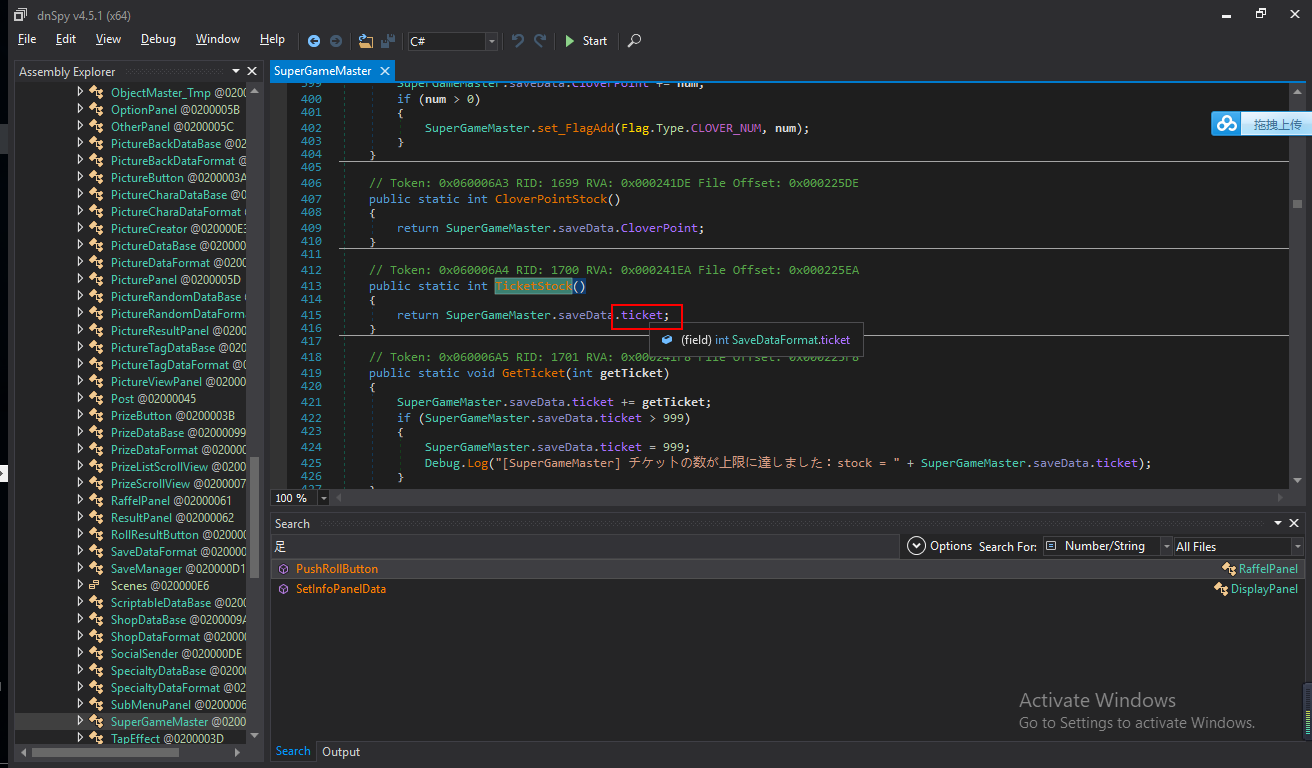Image resolution: width=1312 pixels, height=768 pixels.
Task: Click the Search query input field
Action: (x=585, y=546)
